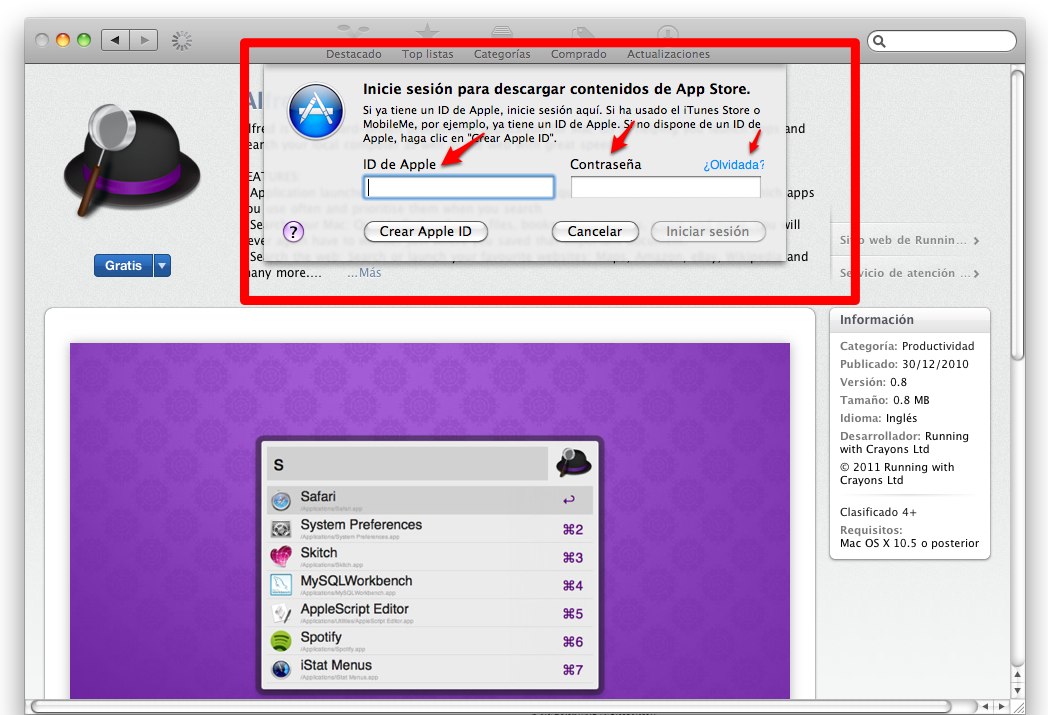Image resolution: width=1048 pixels, height=715 pixels.
Task: Click the Contraseña password field
Action: pos(666,187)
